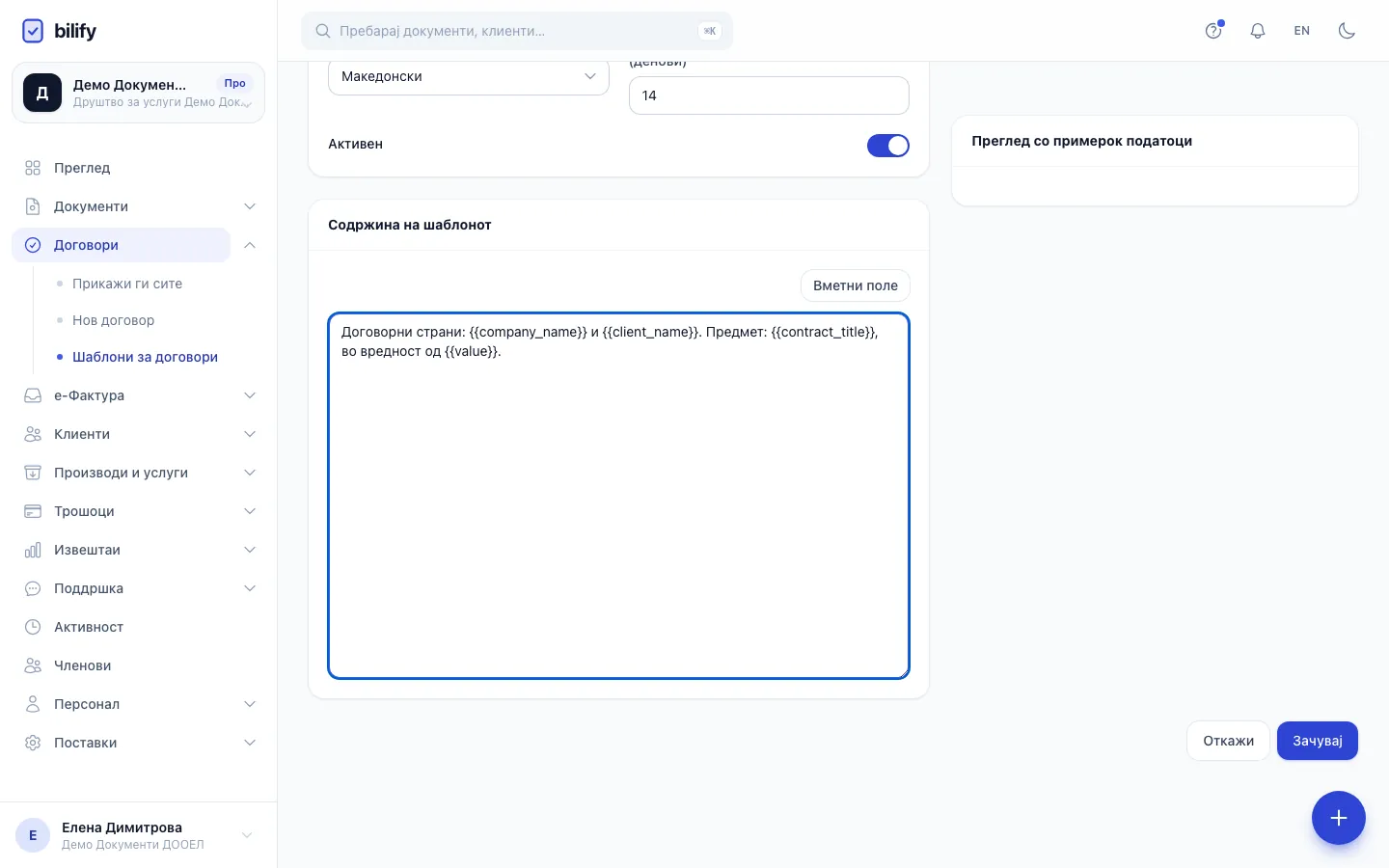Switch language using the EN button

point(1302,31)
